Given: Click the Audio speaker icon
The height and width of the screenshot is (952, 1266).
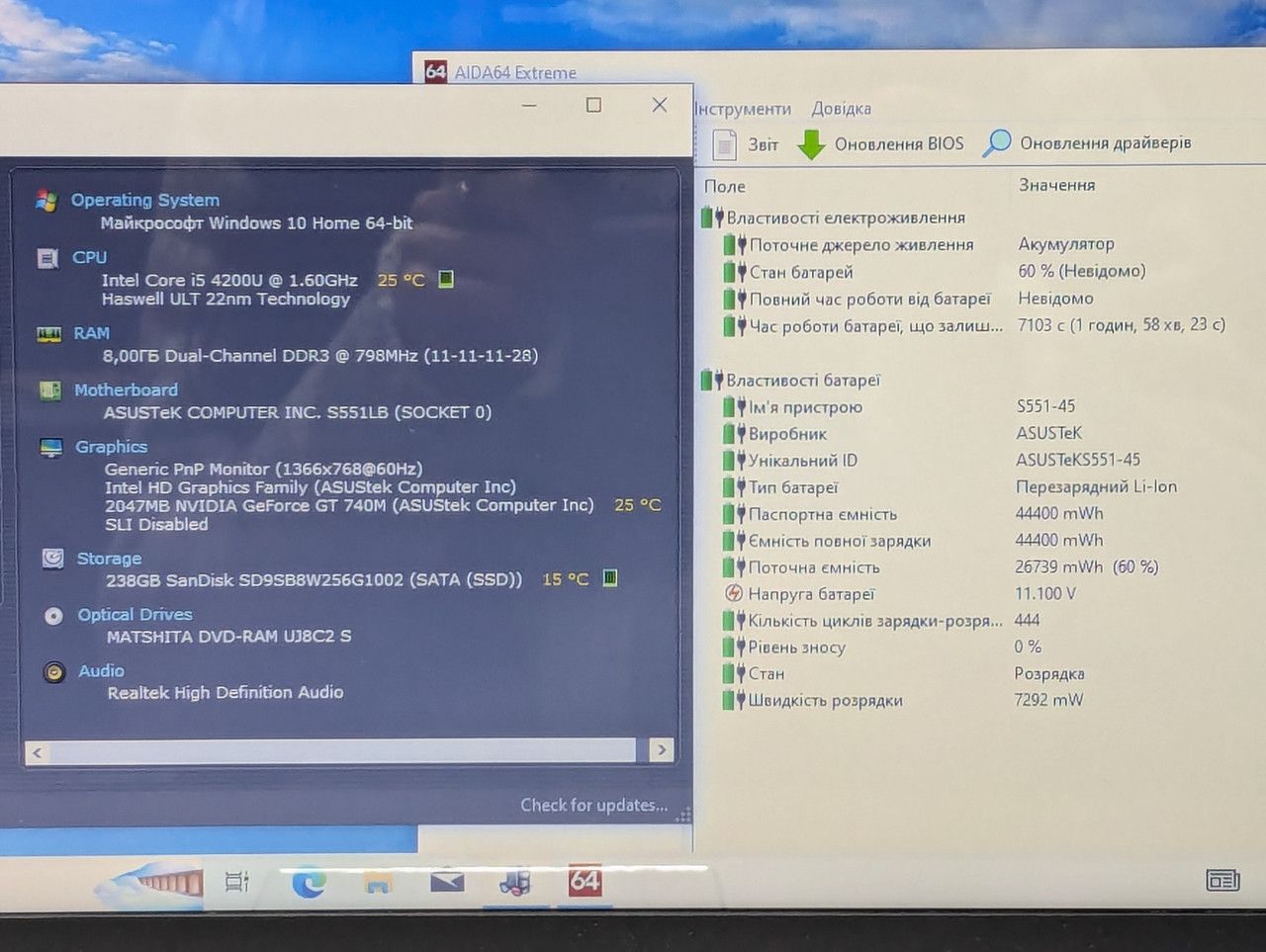Looking at the screenshot, I should (54, 672).
